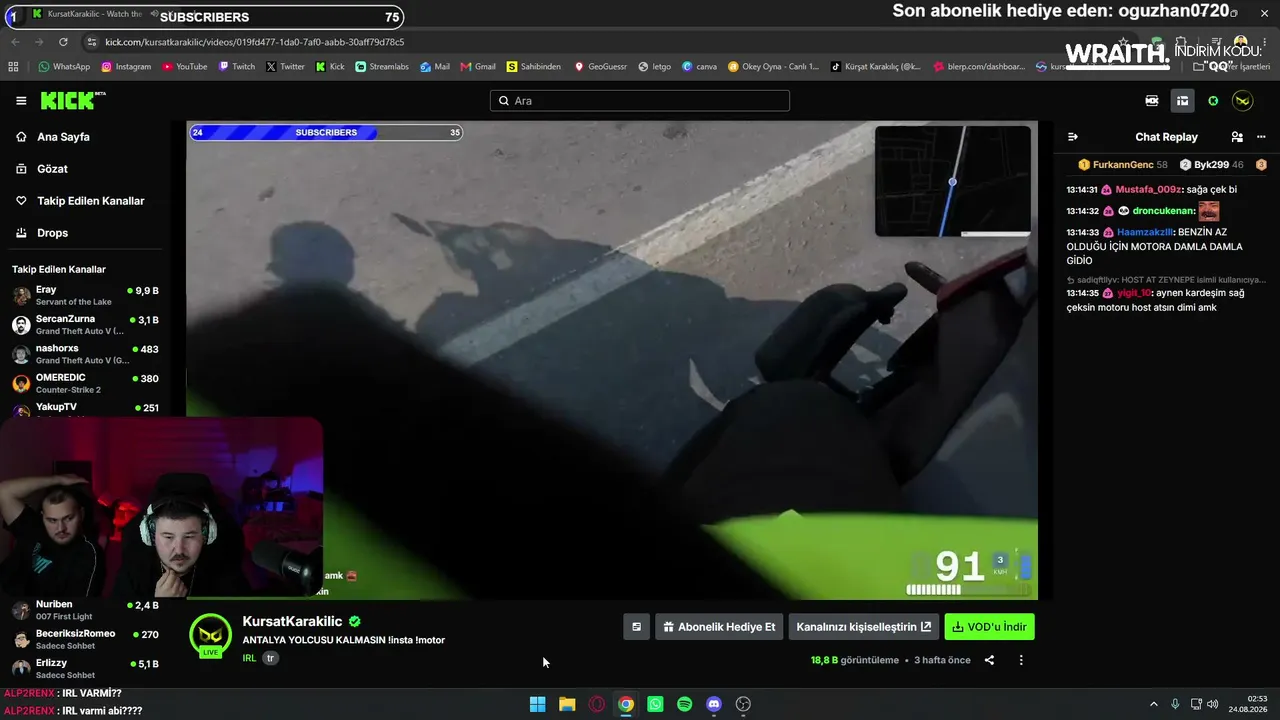Open KursatKarakilic channel avatar
The image size is (1280, 720).
pyautogui.click(x=210, y=636)
